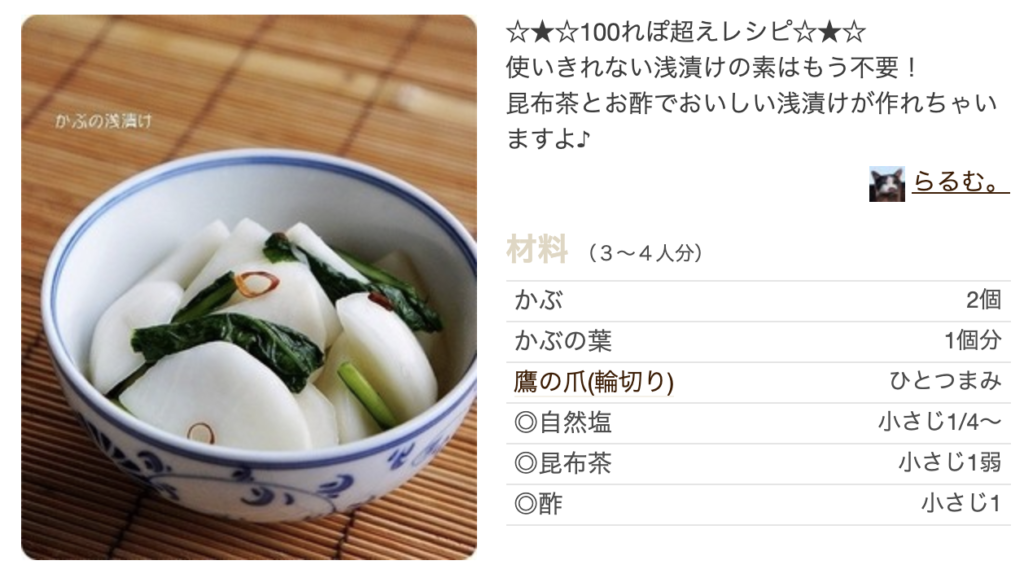Viewport: 1024px width, 578px height.
Task: Click the 使いきれない浅漬けの素 description line
Action: tap(712, 67)
